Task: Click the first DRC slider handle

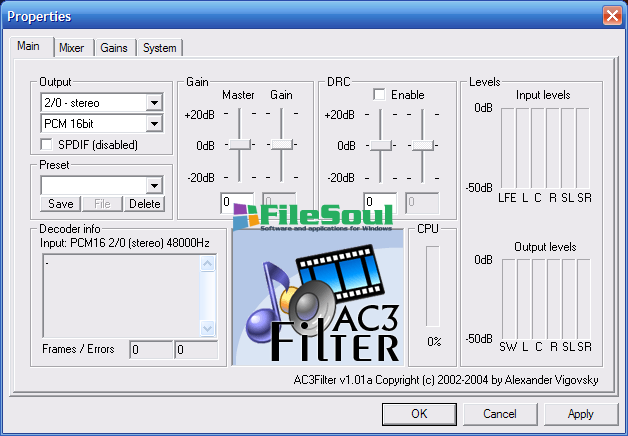Action: 381,145
